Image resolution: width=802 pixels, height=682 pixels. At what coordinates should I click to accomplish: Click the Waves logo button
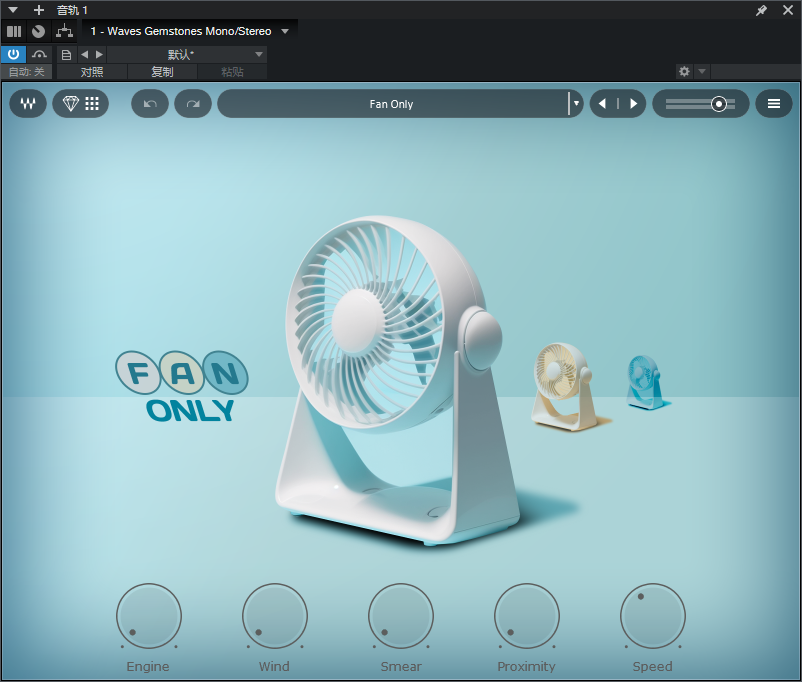point(28,104)
